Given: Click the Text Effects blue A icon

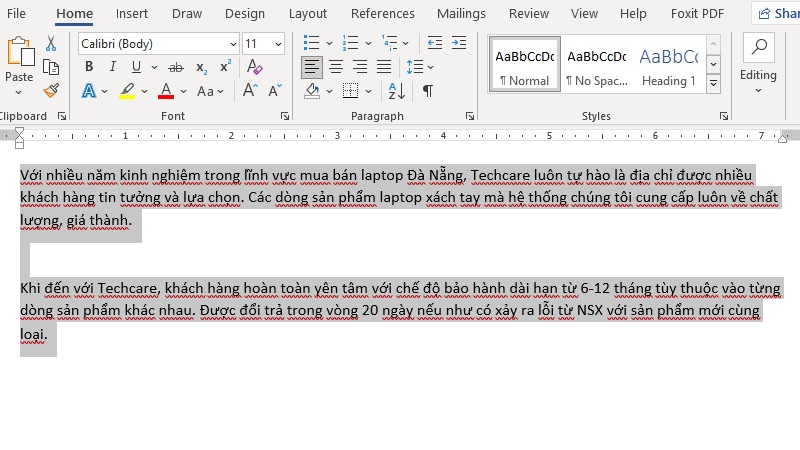Looking at the screenshot, I should (x=89, y=91).
